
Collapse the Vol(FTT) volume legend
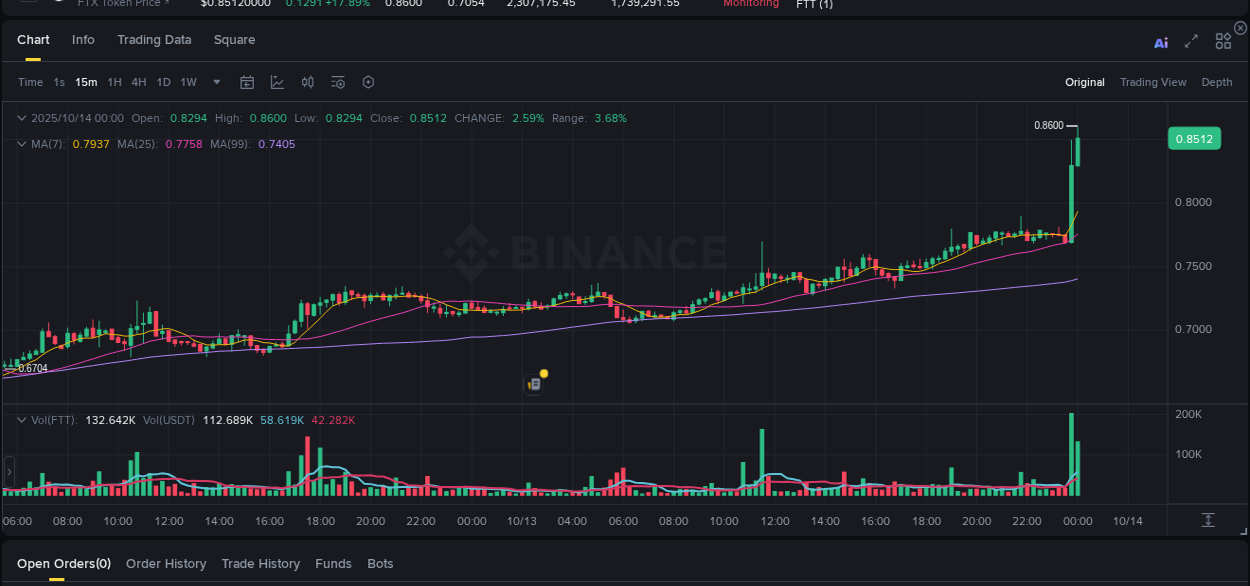click(x=22, y=420)
